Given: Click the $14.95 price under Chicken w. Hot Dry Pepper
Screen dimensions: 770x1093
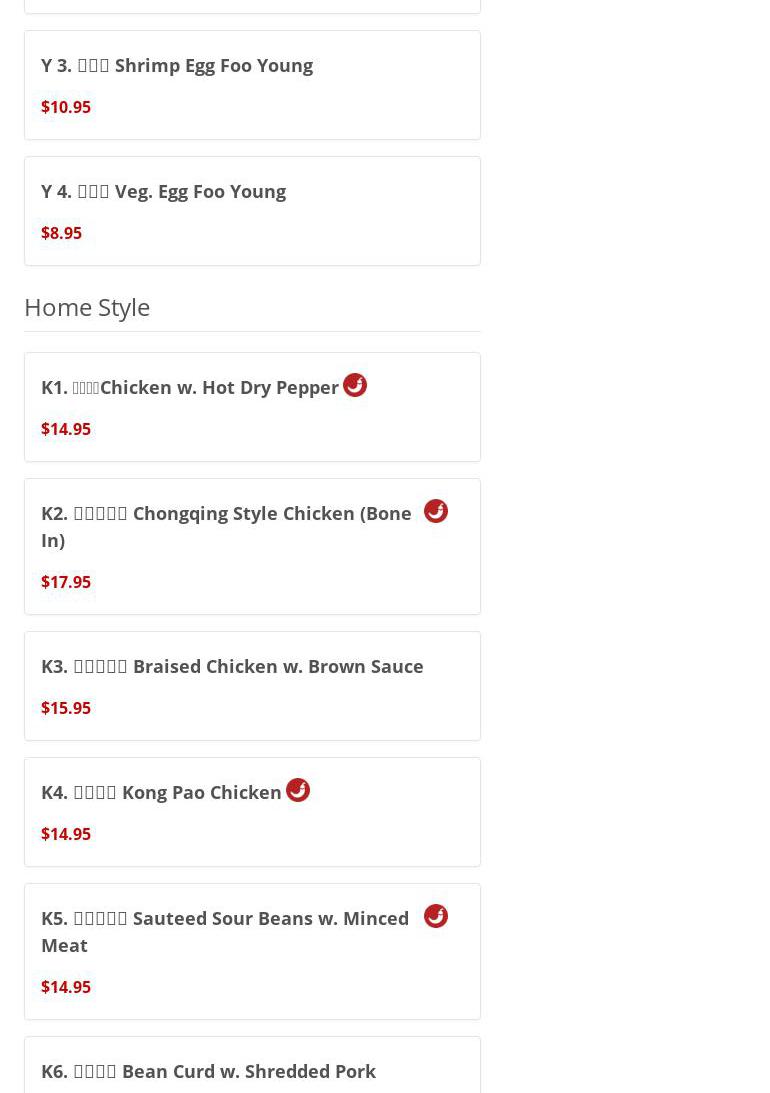Looking at the screenshot, I should pos(66,429).
